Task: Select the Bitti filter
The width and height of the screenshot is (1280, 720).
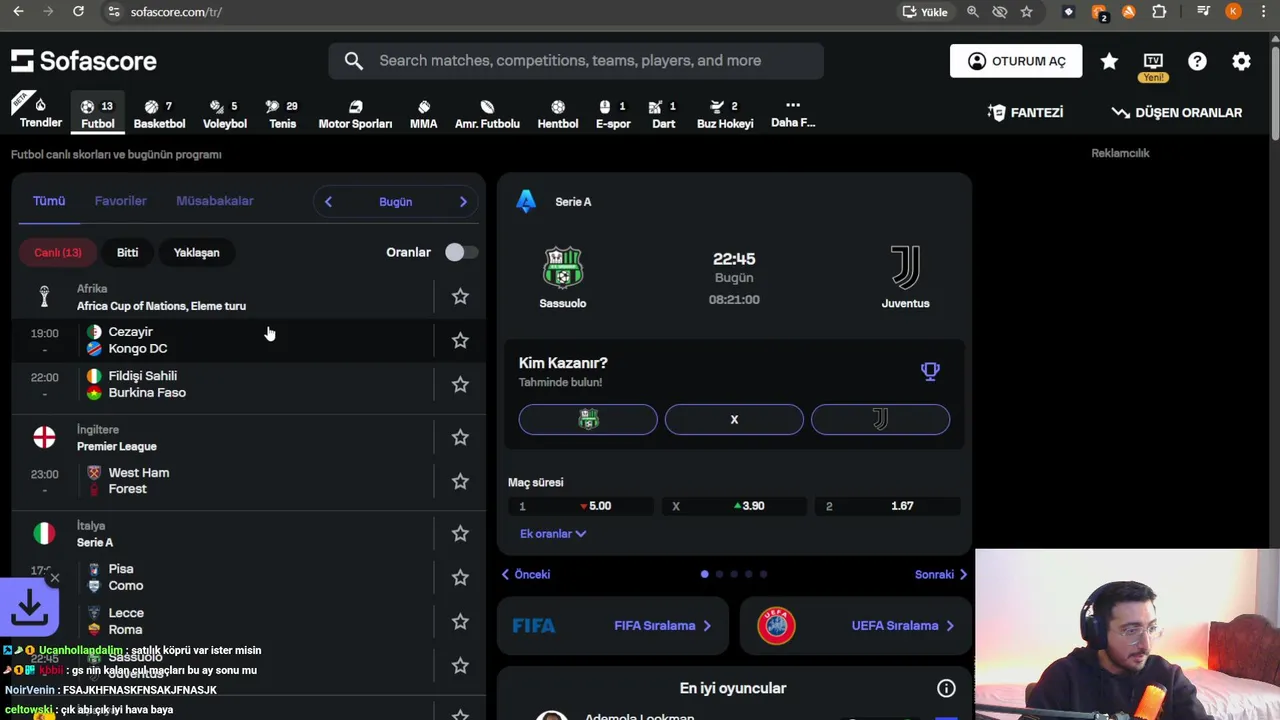Action: [x=127, y=253]
